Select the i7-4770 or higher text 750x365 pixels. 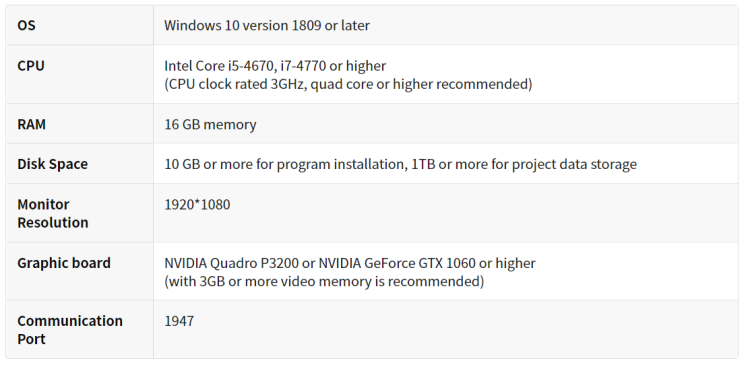(x=333, y=66)
